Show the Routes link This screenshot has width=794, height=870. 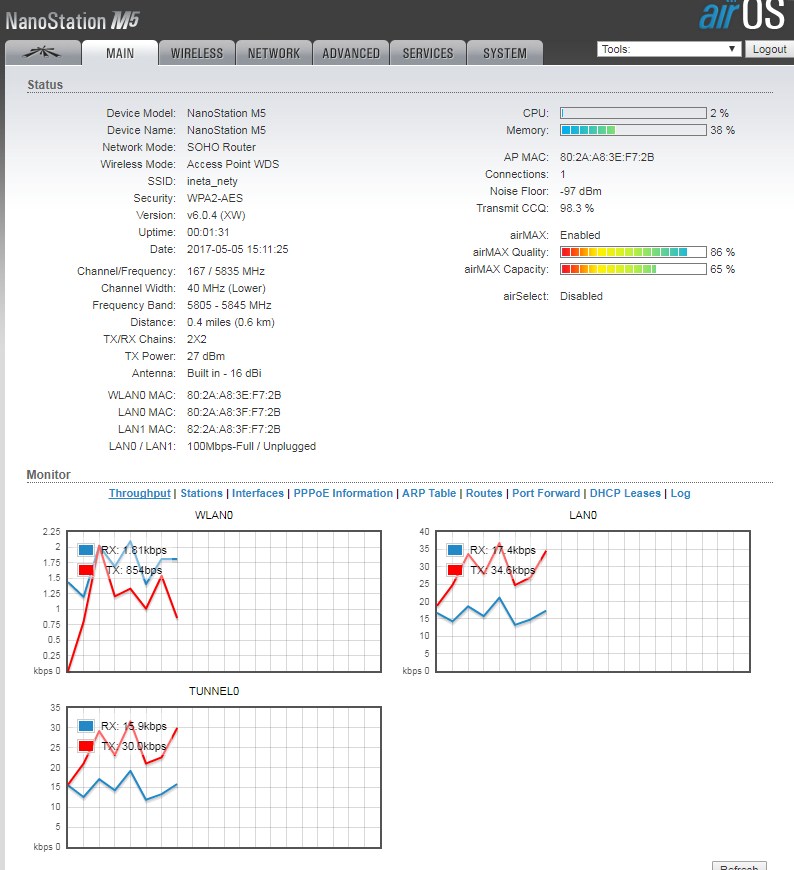484,493
